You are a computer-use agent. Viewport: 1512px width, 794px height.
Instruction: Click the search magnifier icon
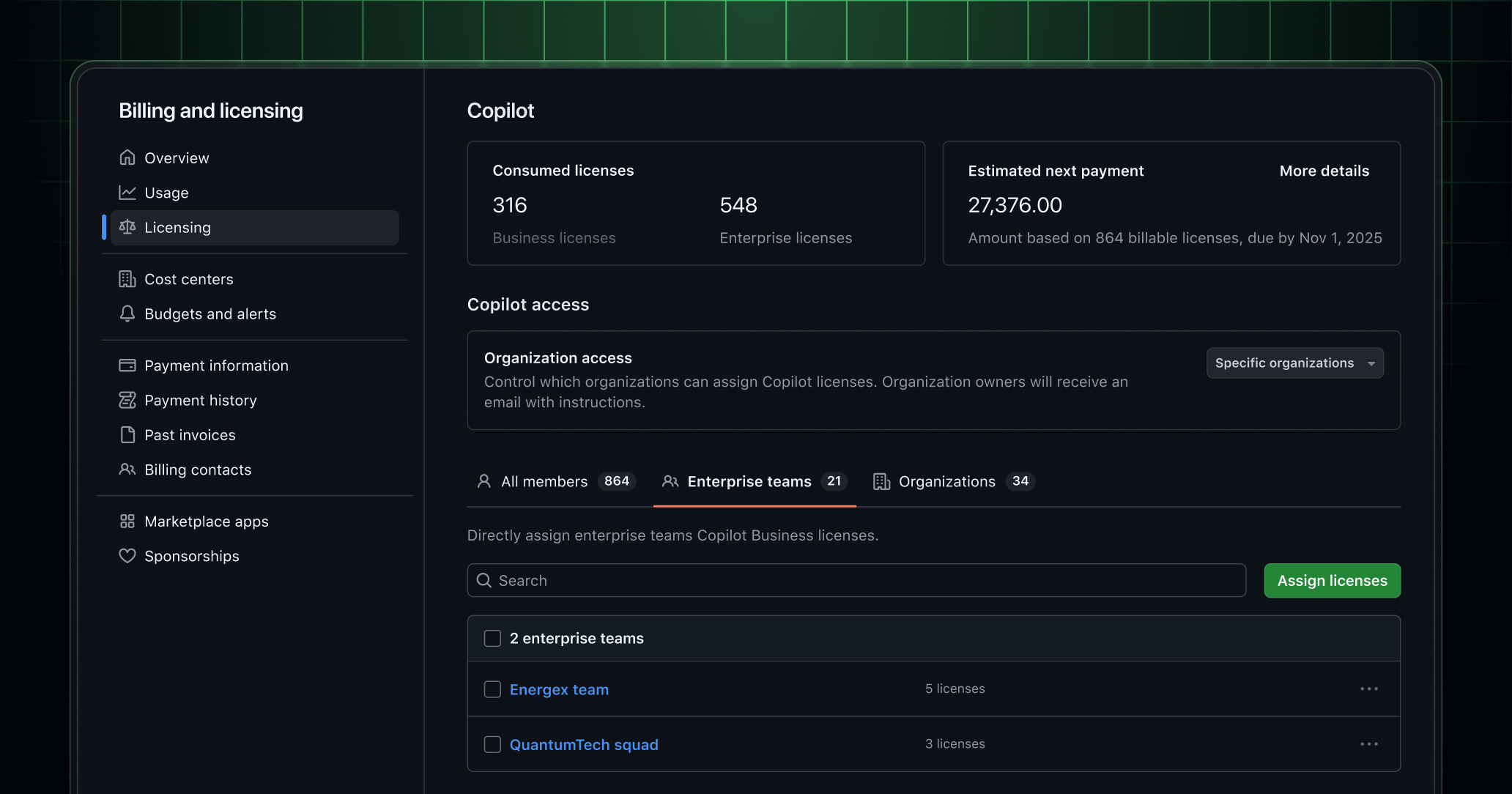coord(484,580)
